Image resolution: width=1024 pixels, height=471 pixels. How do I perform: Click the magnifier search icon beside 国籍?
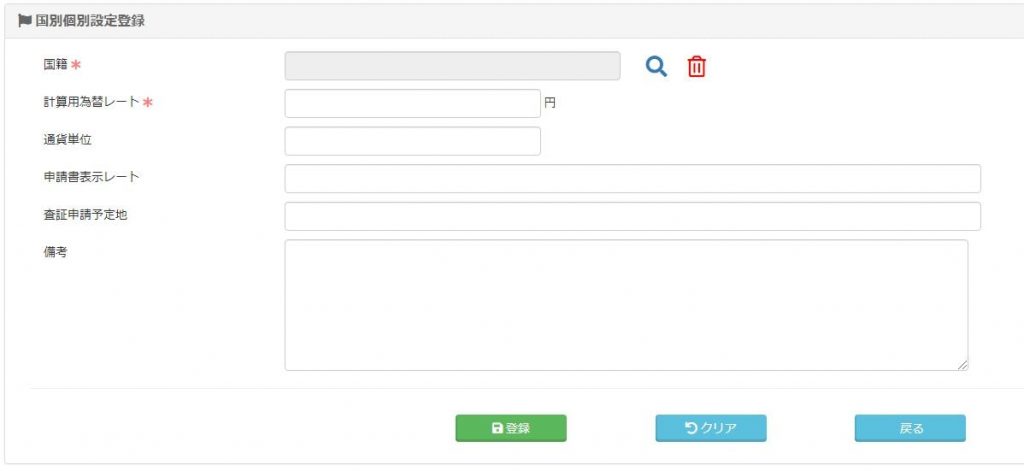pos(656,67)
